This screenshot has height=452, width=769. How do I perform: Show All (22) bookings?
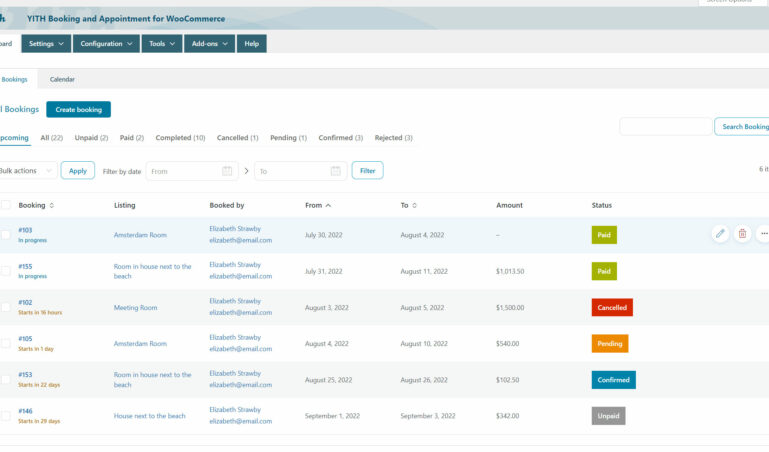coord(51,138)
